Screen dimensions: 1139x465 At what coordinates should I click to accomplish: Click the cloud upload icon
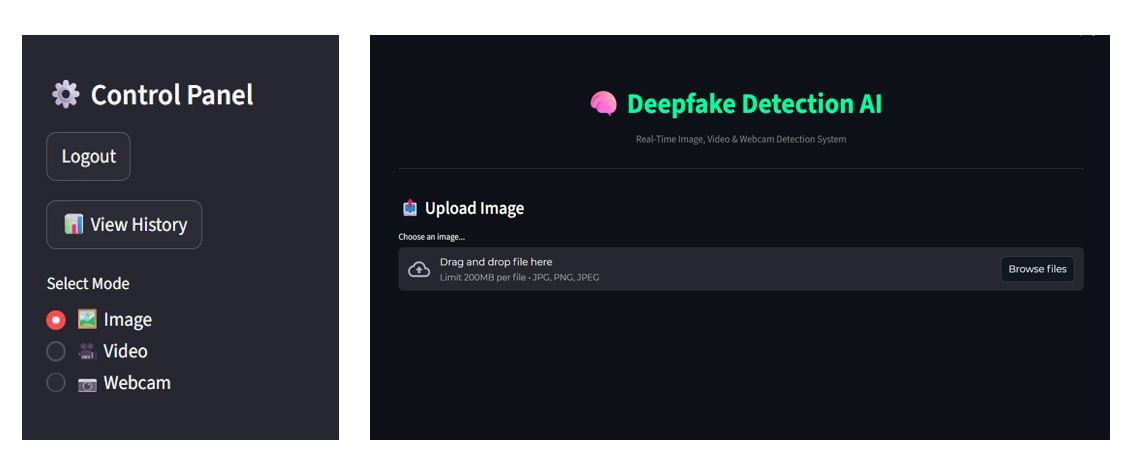[419, 269]
